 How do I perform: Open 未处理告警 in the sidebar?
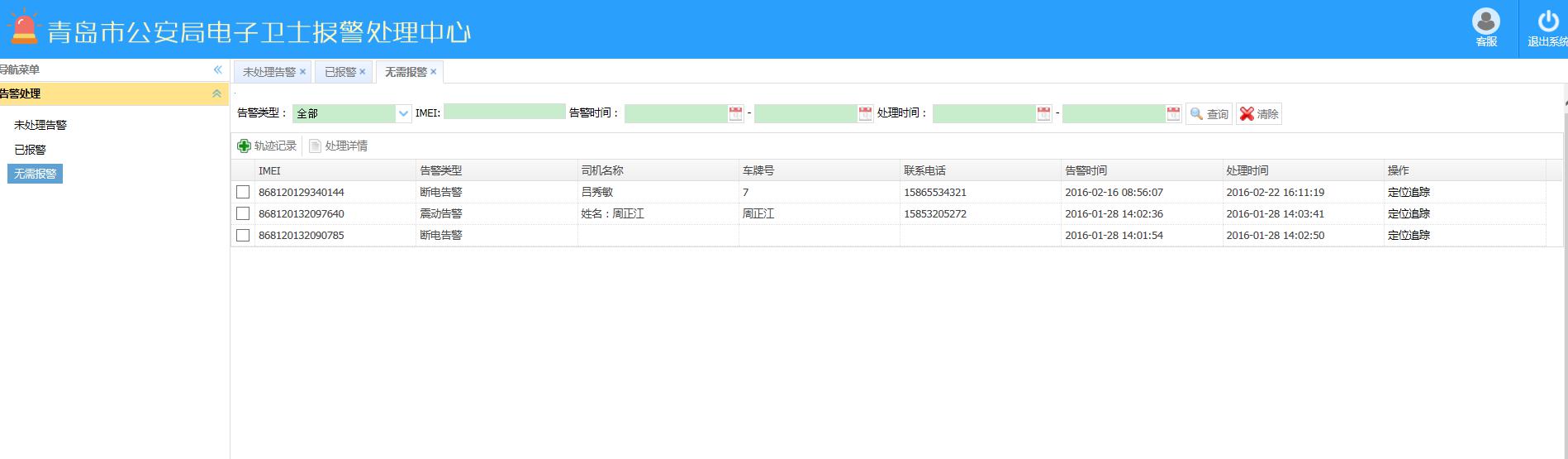click(x=40, y=125)
